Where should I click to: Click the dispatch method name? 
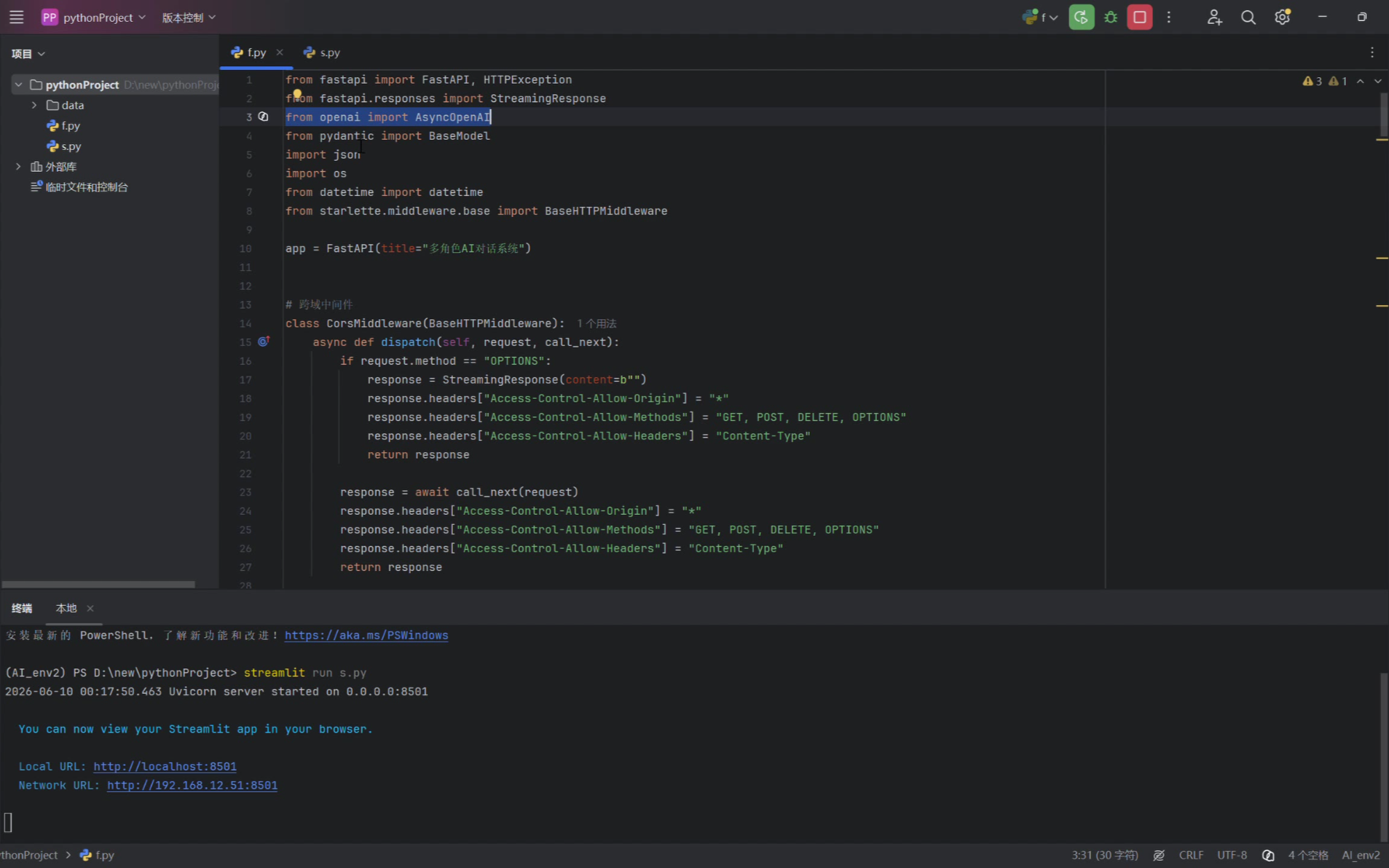[408, 342]
